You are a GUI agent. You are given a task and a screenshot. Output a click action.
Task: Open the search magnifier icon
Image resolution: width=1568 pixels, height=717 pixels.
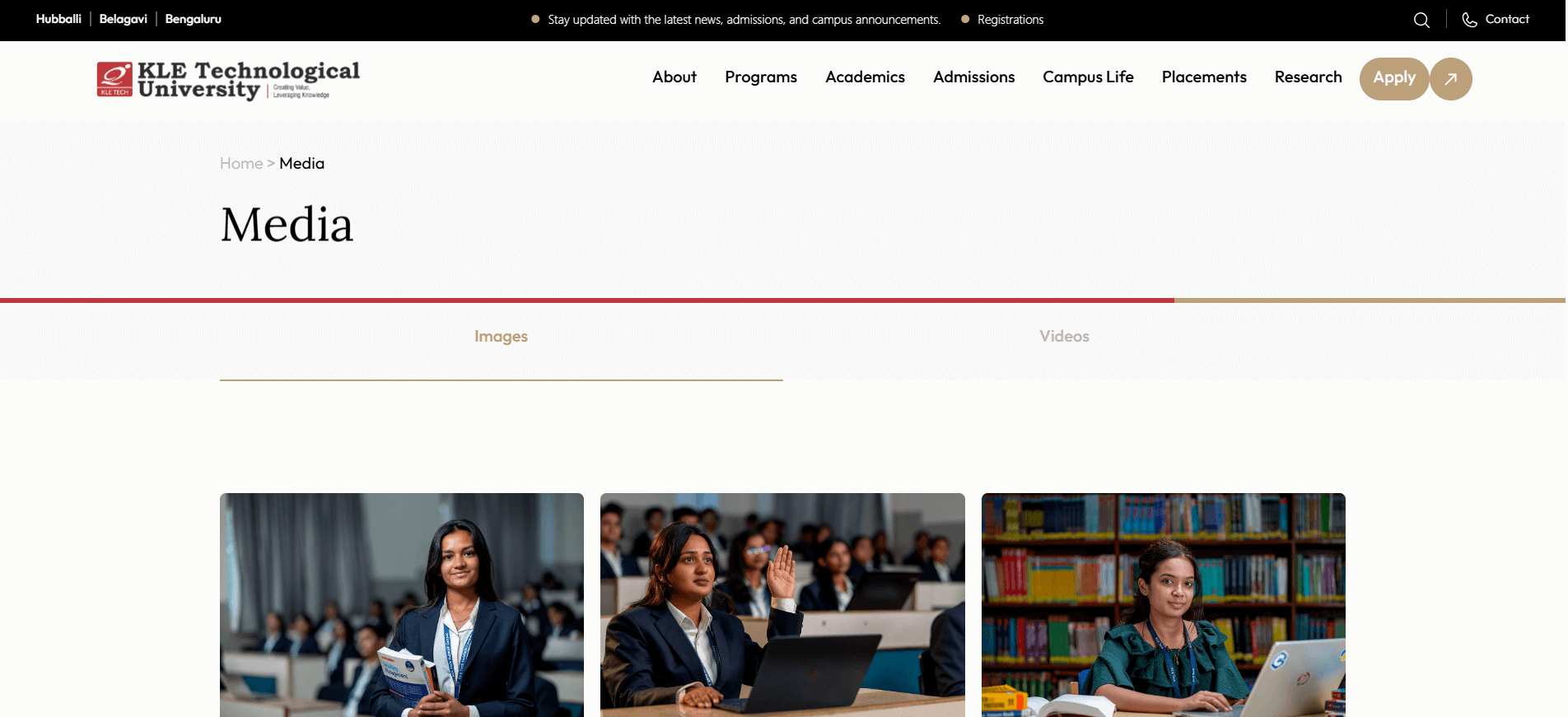(1421, 20)
